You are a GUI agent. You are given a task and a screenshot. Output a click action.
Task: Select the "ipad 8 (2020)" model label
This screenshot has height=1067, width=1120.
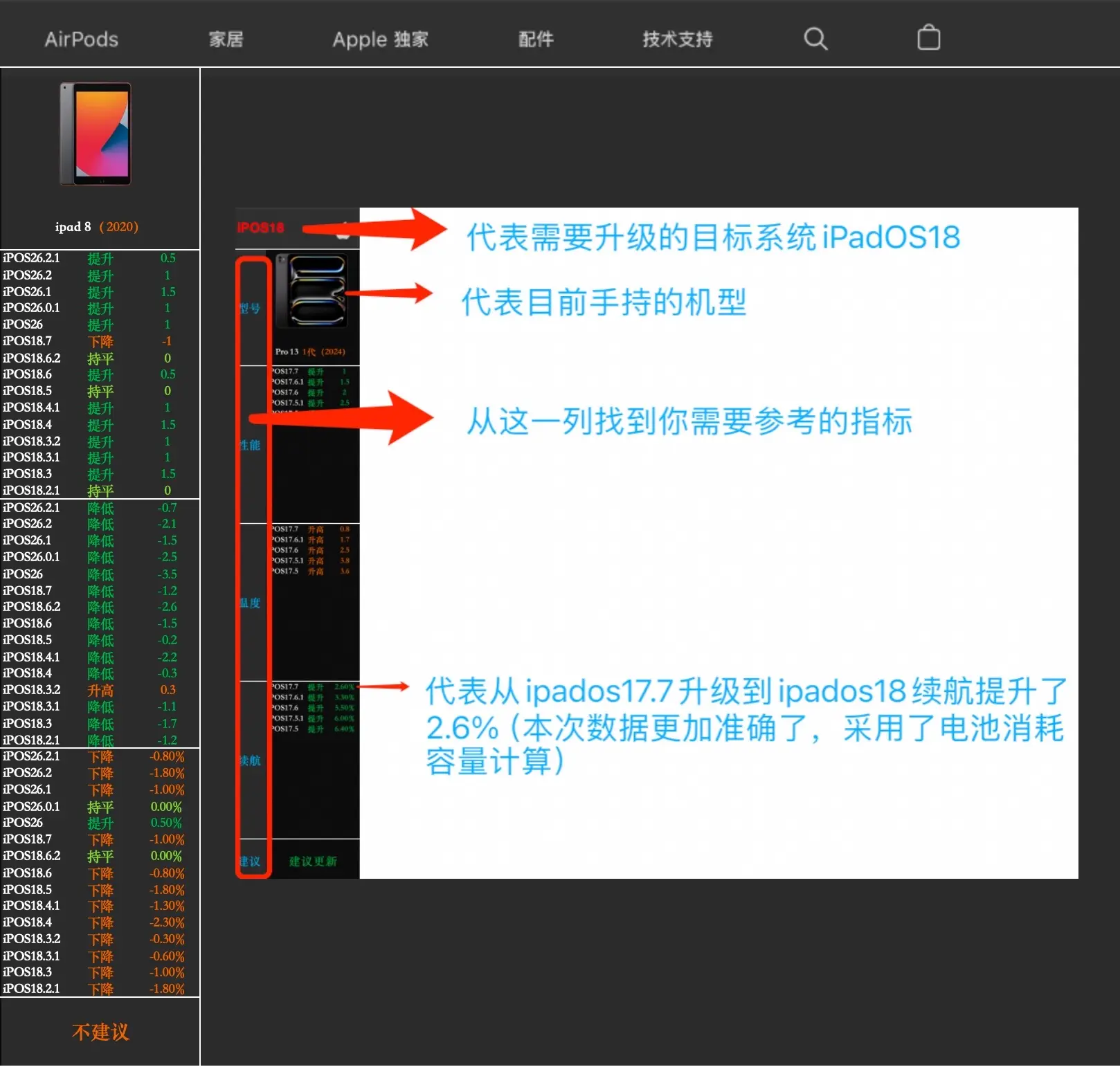click(x=97, y=227)
